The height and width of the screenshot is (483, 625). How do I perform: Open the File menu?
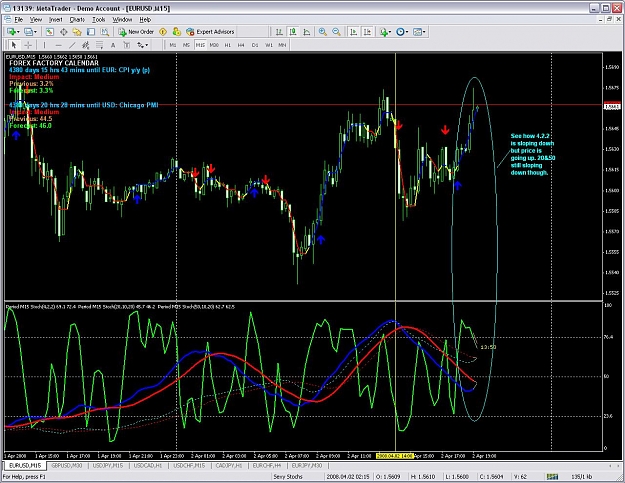click(x=19, y=20)
